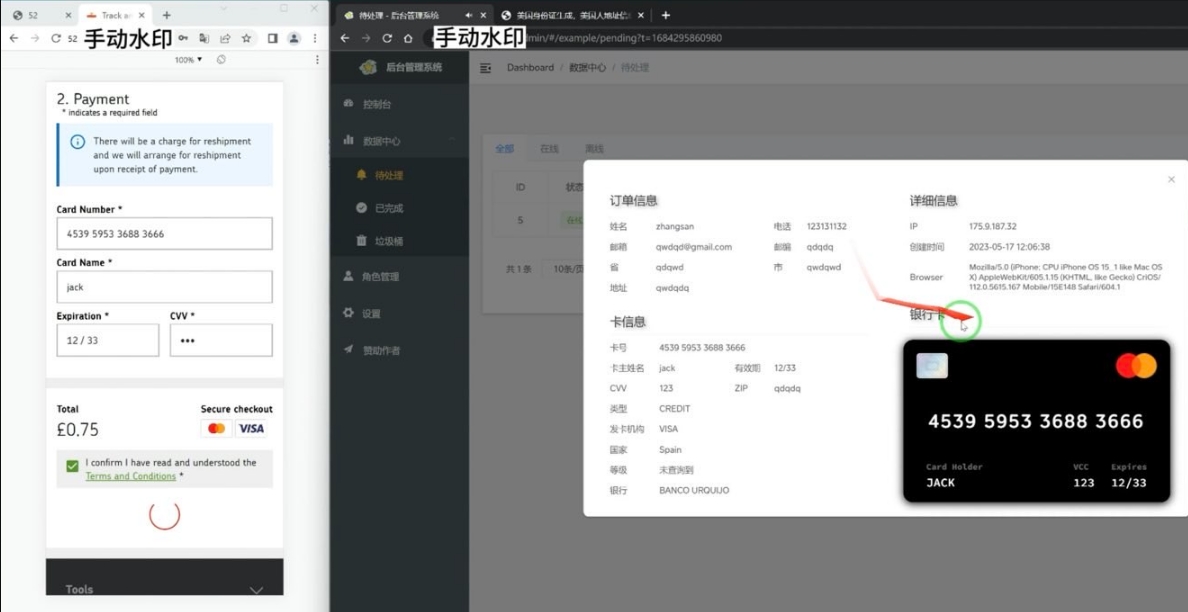The width and height of the screenshot is (1188, 612).
Task: Click the translate page icon in left browser
Action: [x=204, y=38]
